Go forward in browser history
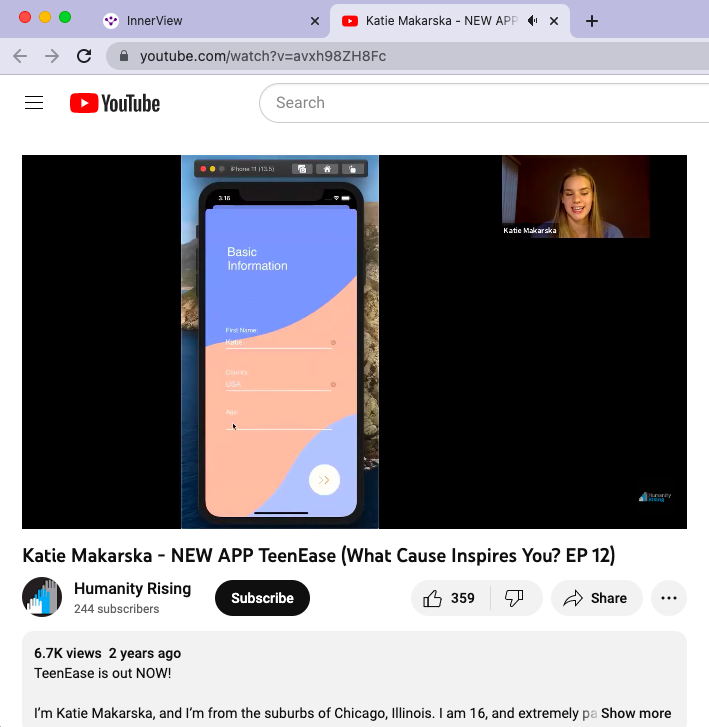Screen dimensions: 709x727 point(52,56)
